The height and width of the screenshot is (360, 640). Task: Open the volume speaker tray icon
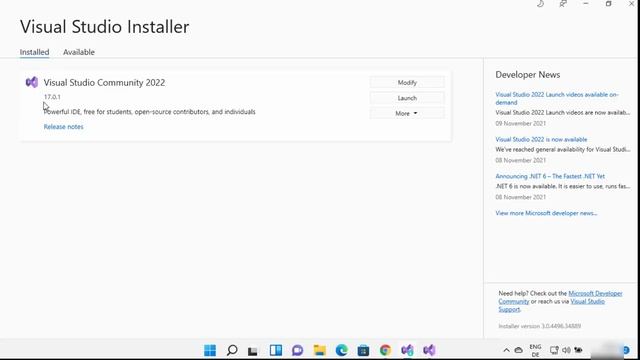tap(566, 350)
